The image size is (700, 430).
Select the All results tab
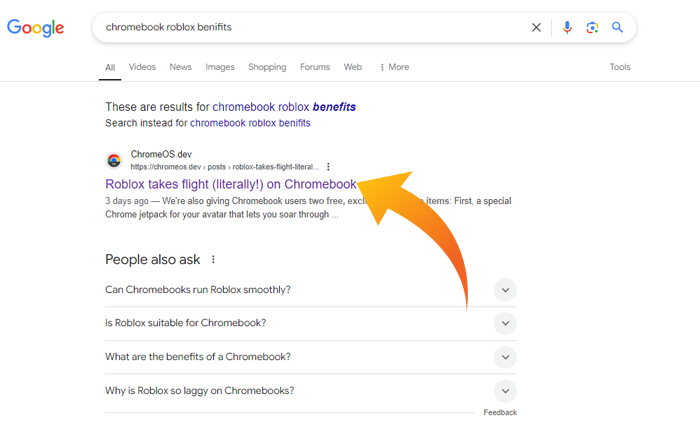coord(110,67)
